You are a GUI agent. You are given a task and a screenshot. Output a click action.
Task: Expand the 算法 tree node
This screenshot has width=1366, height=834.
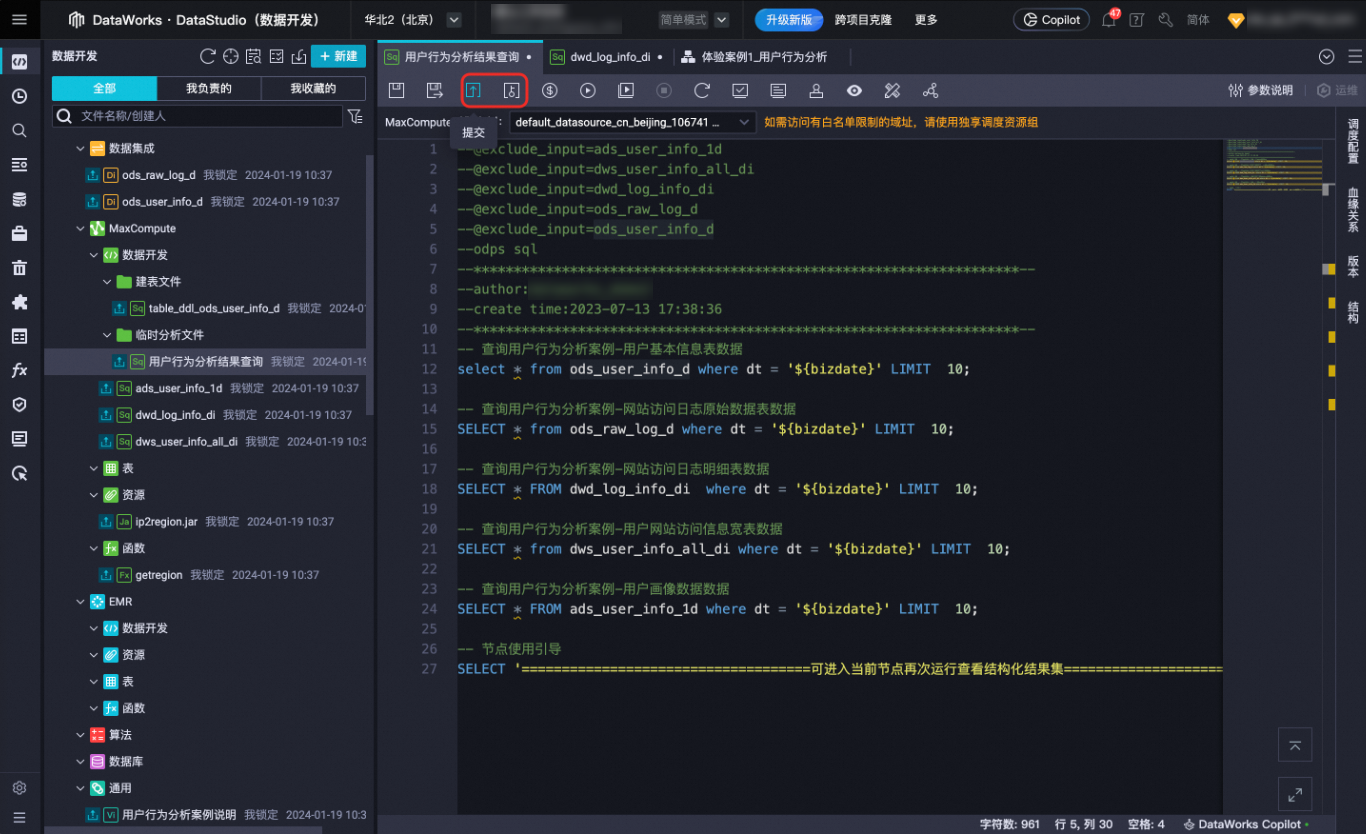(81, 735)
